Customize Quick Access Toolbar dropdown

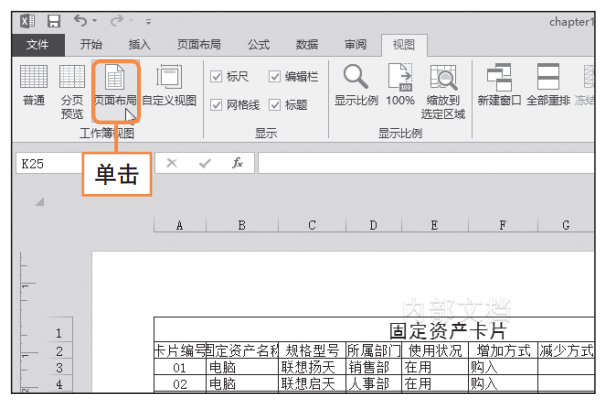click(x=149, y=22)
